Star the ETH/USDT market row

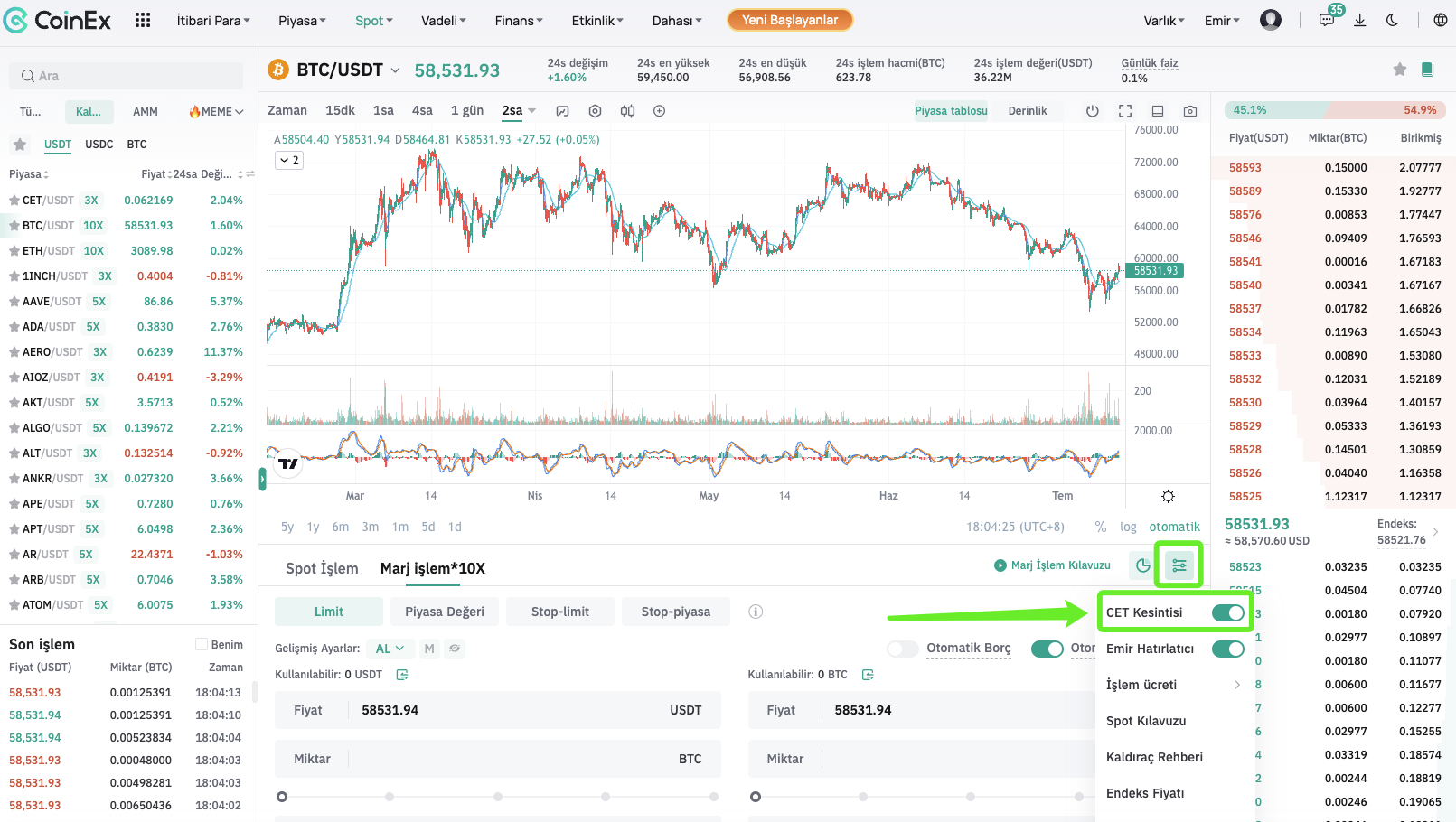(14, 251)
